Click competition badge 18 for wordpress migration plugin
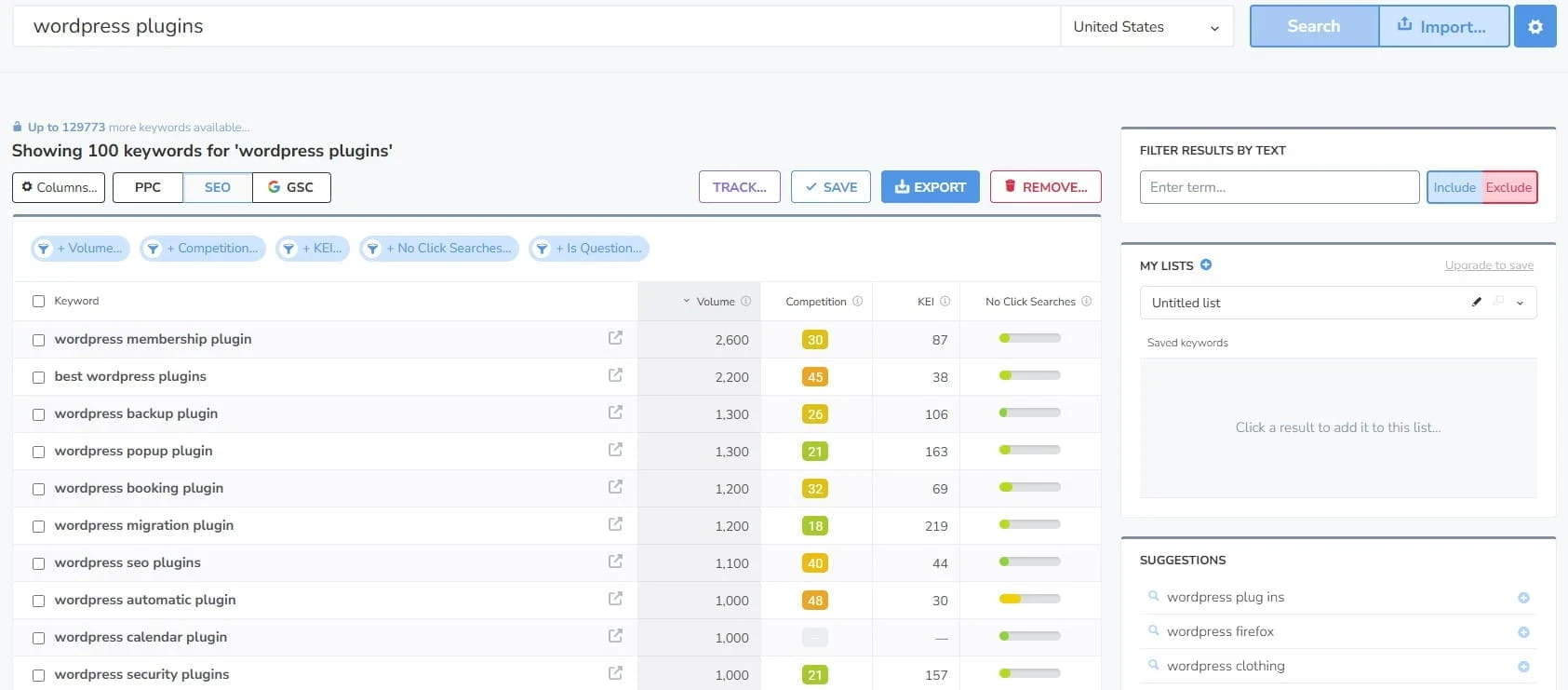 click(815, 526)
